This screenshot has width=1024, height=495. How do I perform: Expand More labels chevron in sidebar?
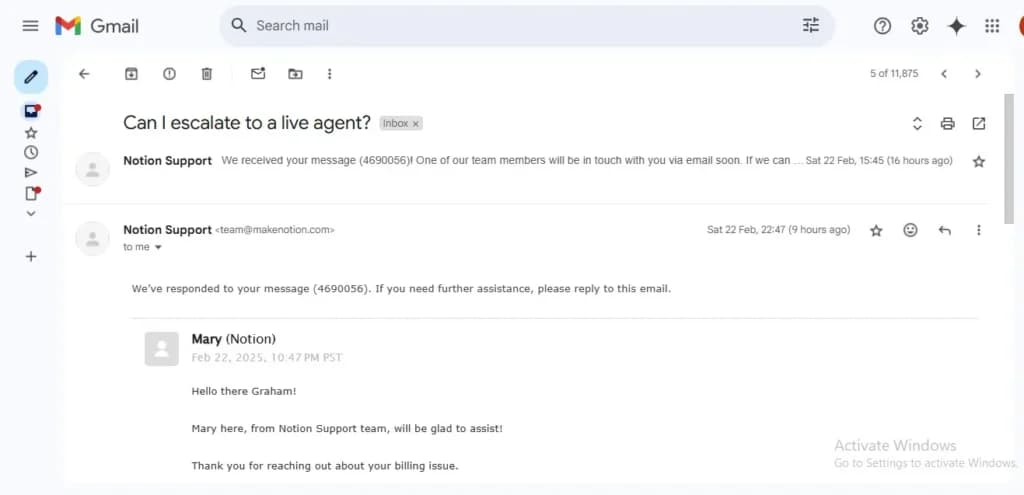[x=31, y=213]
